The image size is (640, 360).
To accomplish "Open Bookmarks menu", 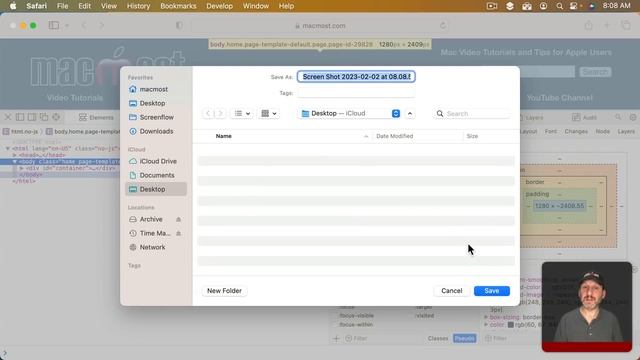I will [178, 6].
